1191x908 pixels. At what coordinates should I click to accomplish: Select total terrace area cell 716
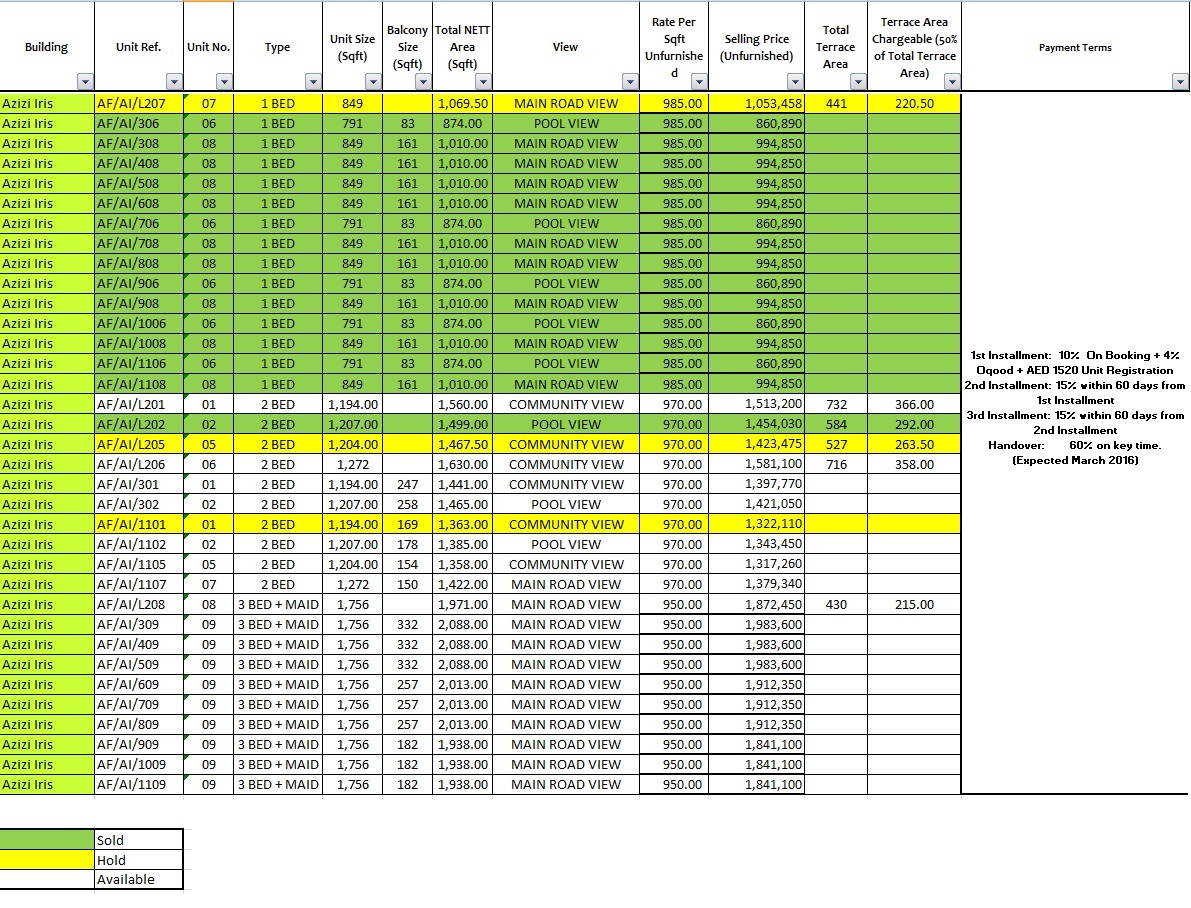coord(836,464)
